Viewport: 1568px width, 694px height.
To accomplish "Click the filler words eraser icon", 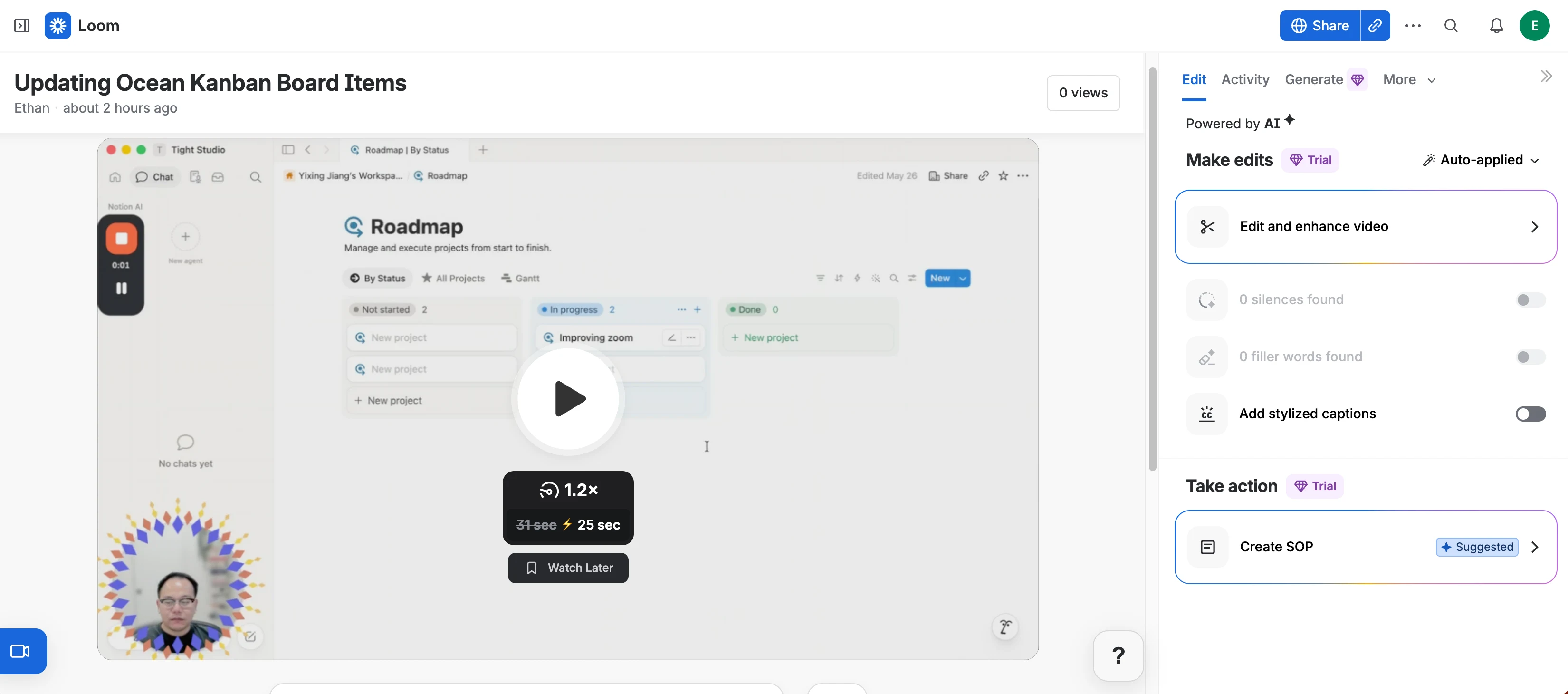I will (1207, 357).
